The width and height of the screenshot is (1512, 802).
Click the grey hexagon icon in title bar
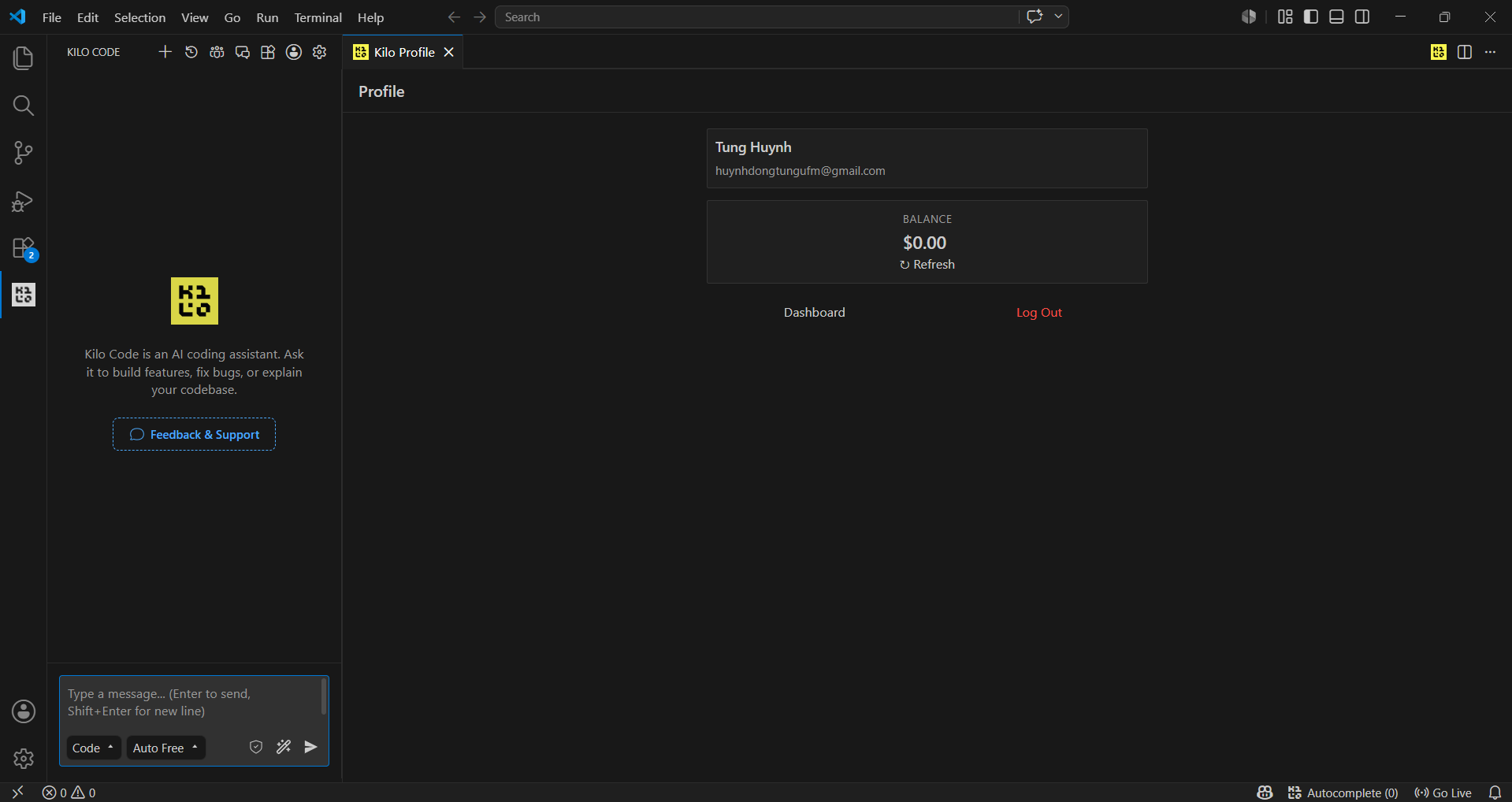click(1249, 17)
